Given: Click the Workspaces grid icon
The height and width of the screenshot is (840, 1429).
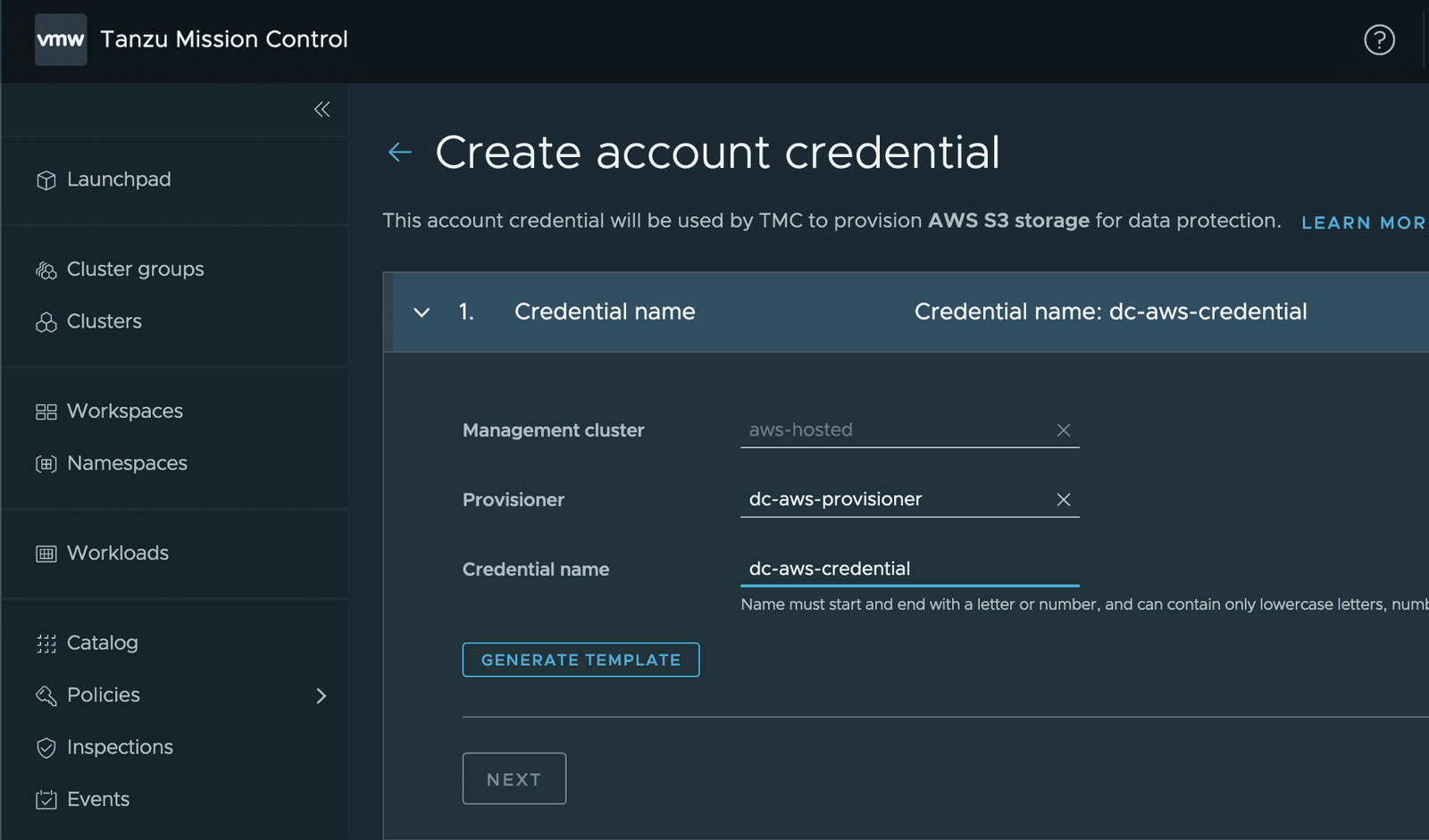Looking at the screenshot, I should (46, 412).
